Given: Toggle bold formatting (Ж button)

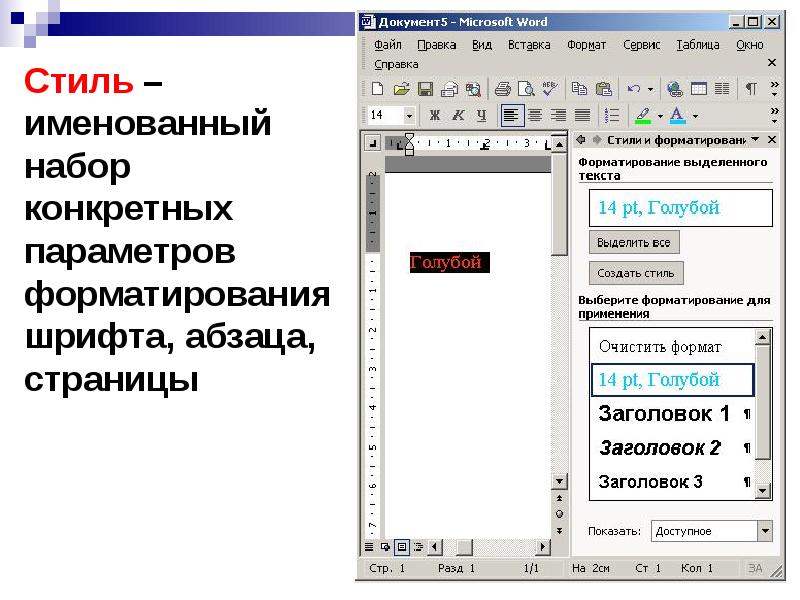Looking at the screenshot, I should [434, 115].
